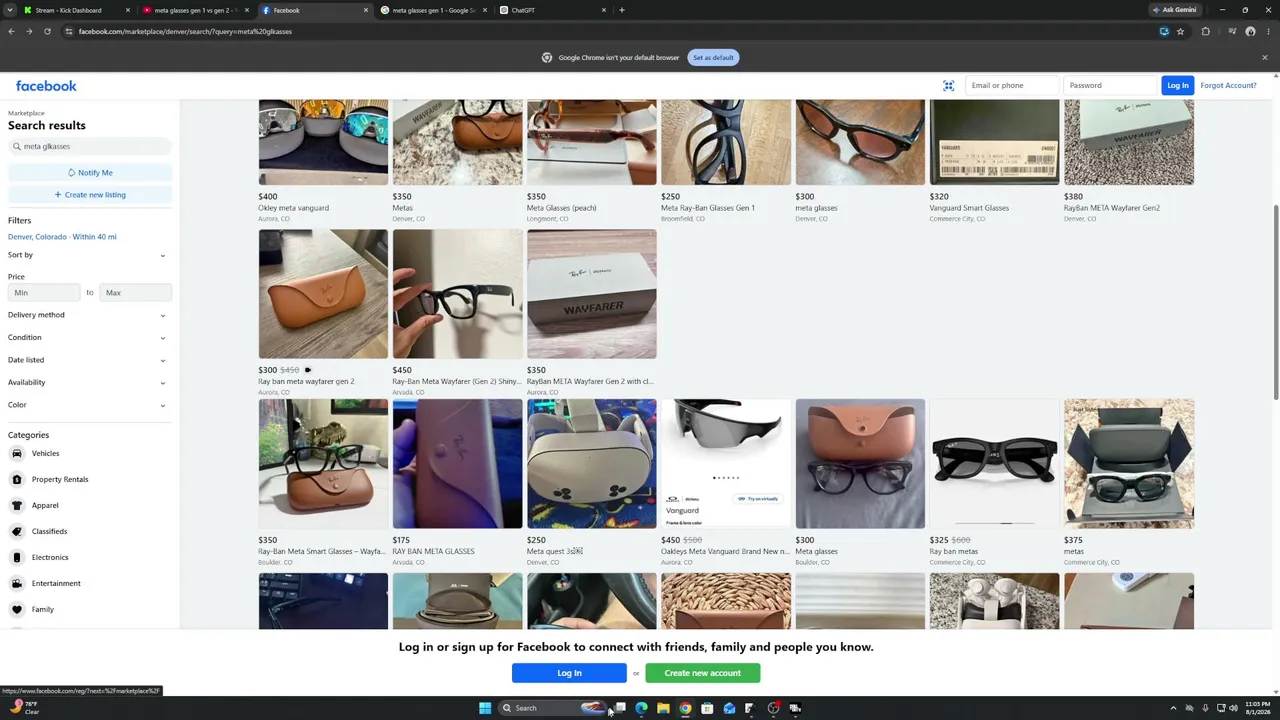Open the Chrome extensions puzzle icon
The width and height of the screenshot is (1280, 720).
point(1205,31)
